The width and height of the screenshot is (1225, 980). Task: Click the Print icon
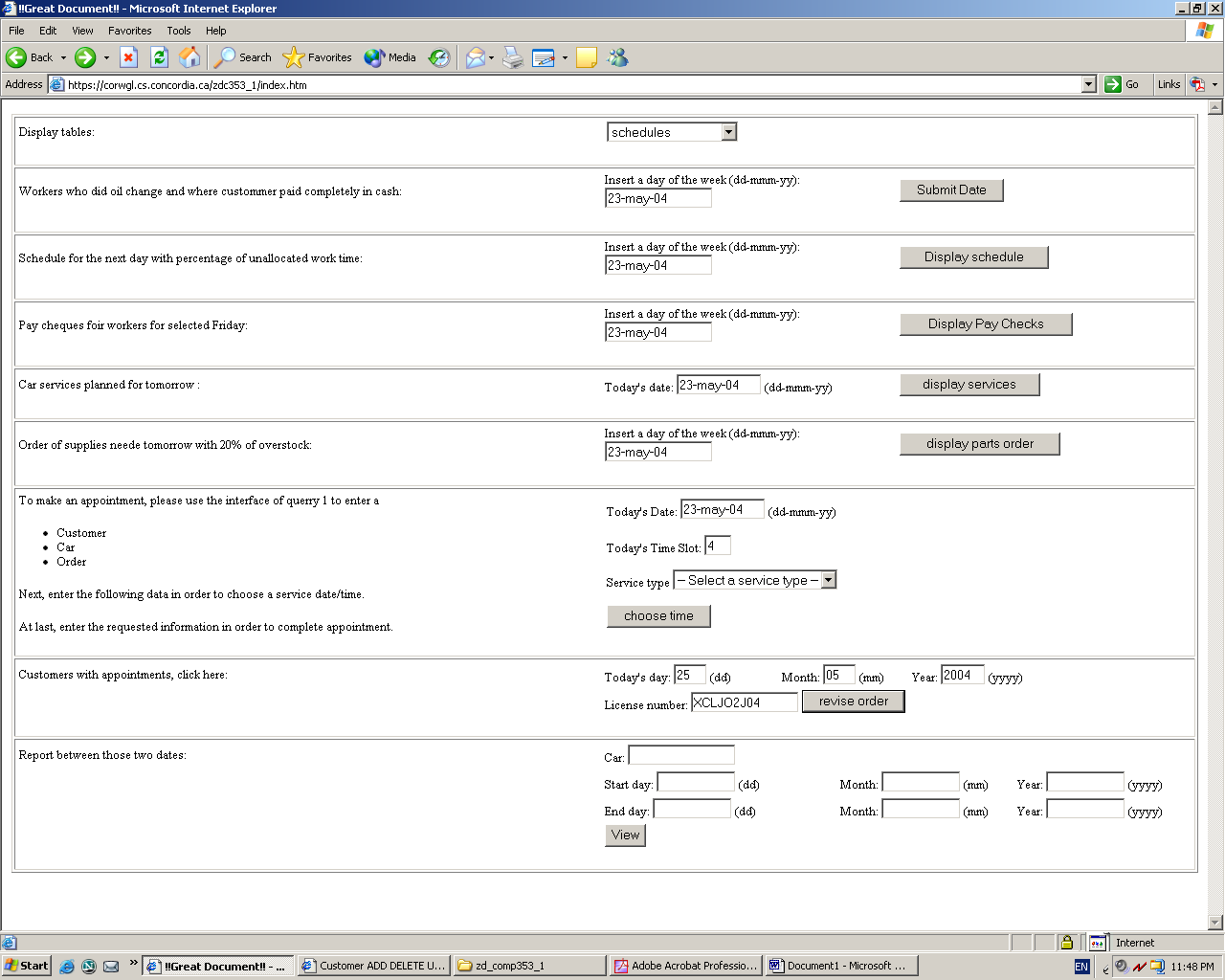pos(513,57)
